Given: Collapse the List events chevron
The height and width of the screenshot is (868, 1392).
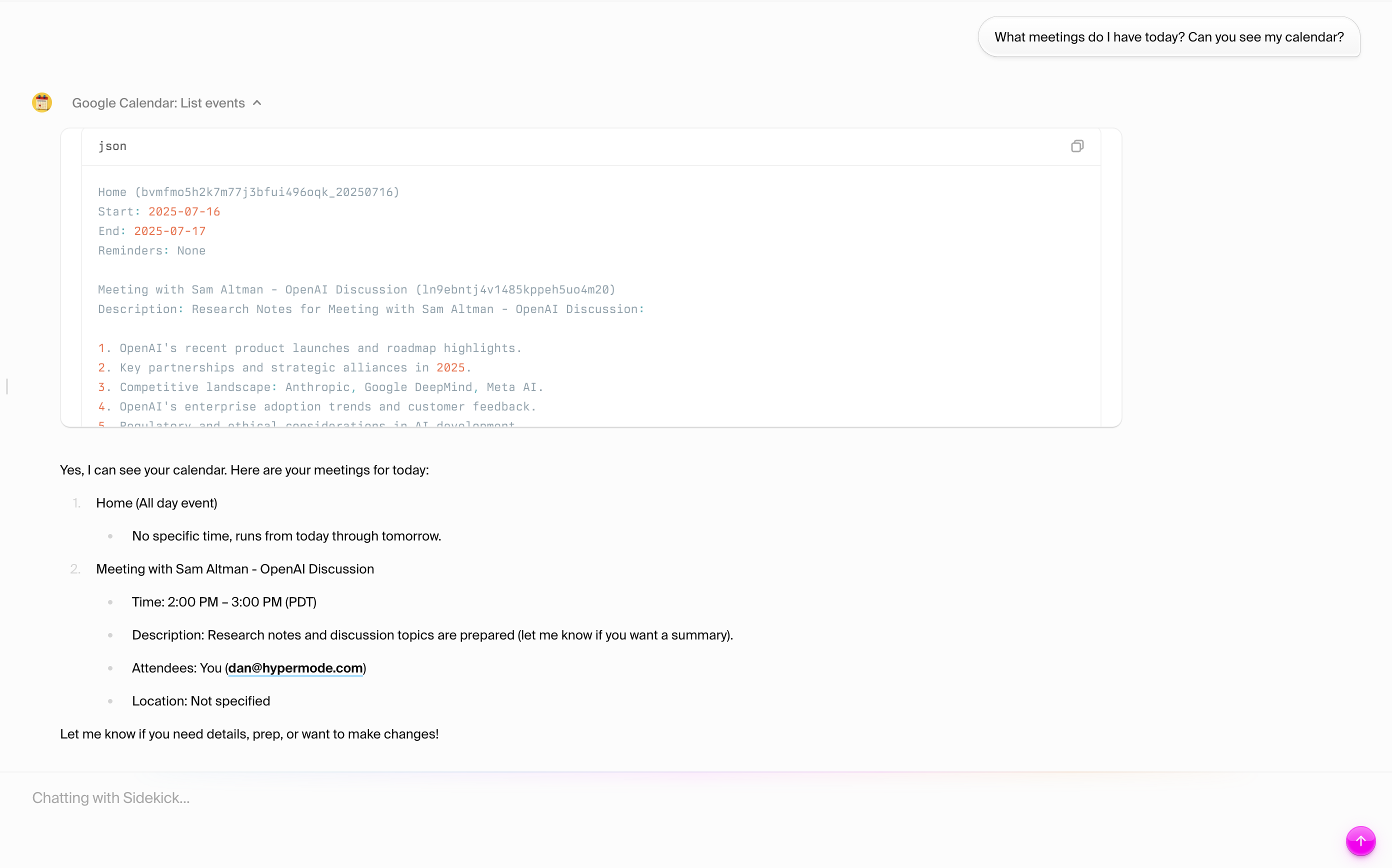Looking at the screenshot, I should pos(257,103).
